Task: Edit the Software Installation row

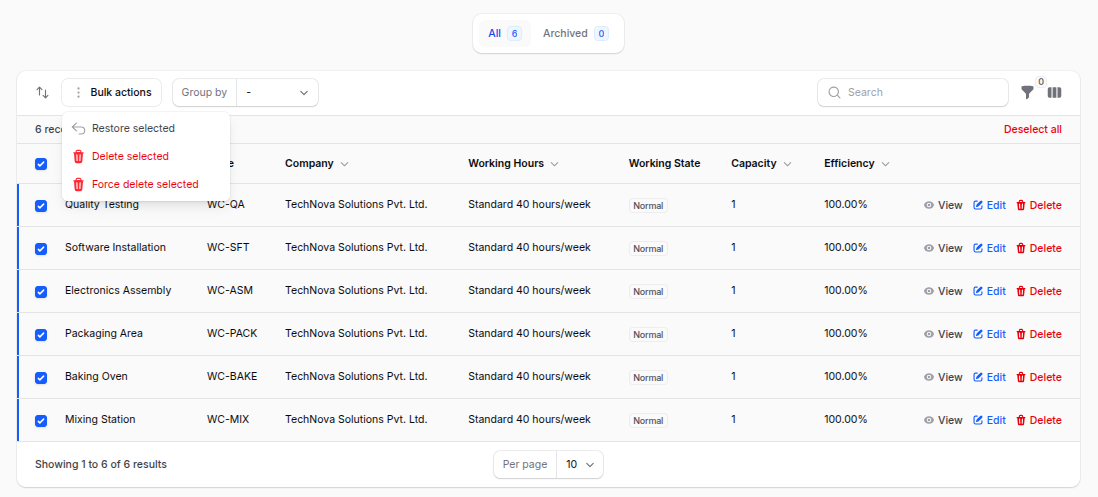Action: [989, 248]
